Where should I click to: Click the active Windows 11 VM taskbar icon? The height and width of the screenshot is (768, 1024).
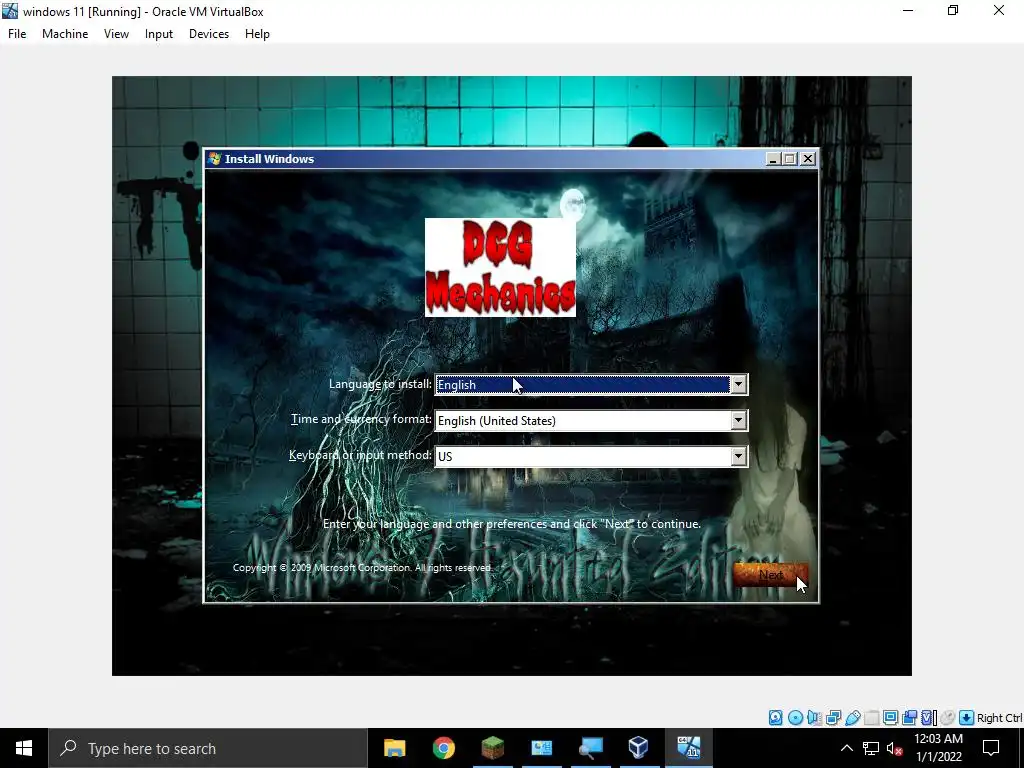click(x=688, y=748)
